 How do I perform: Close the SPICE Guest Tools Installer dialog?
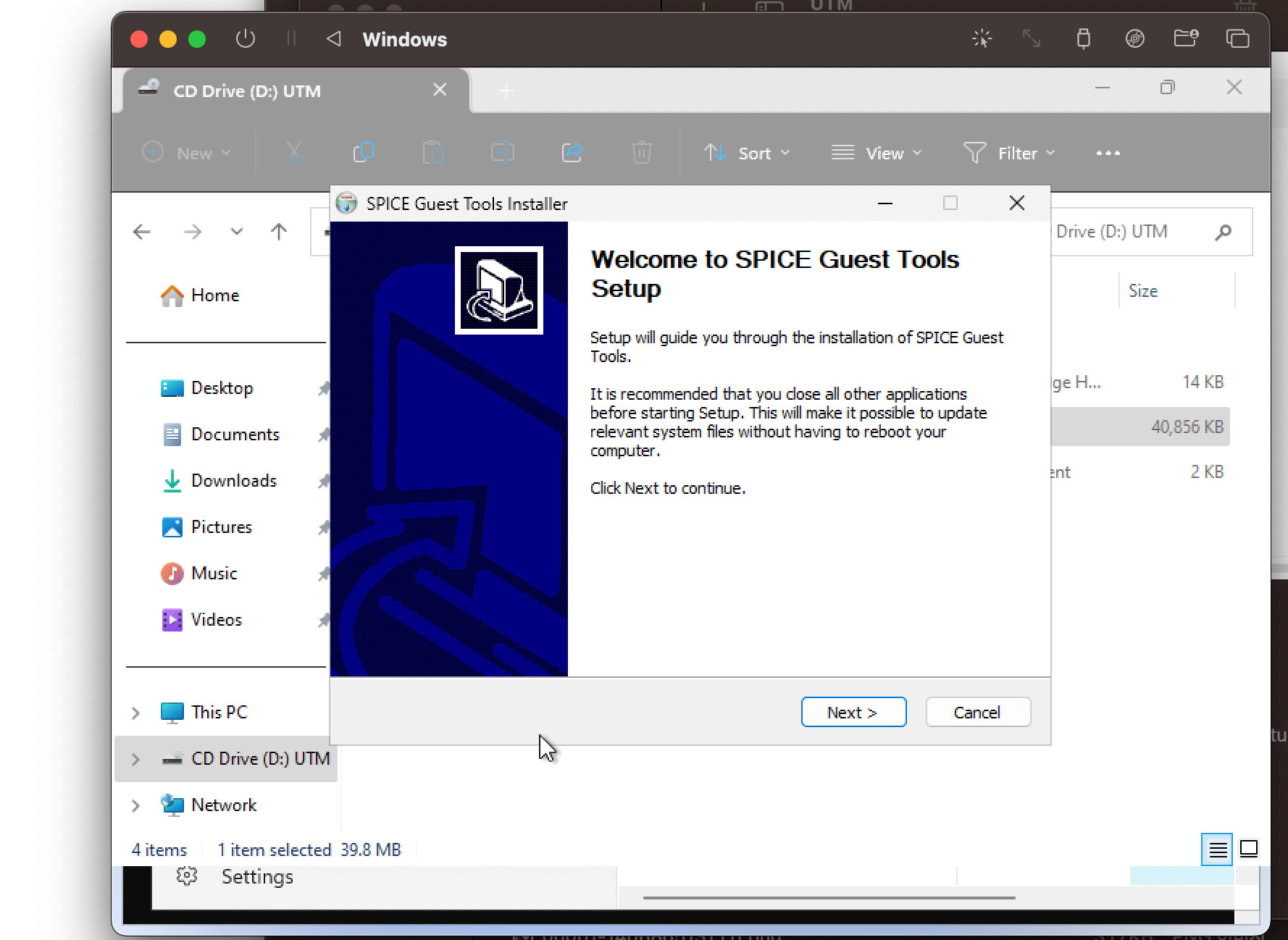coord(1017,203)
